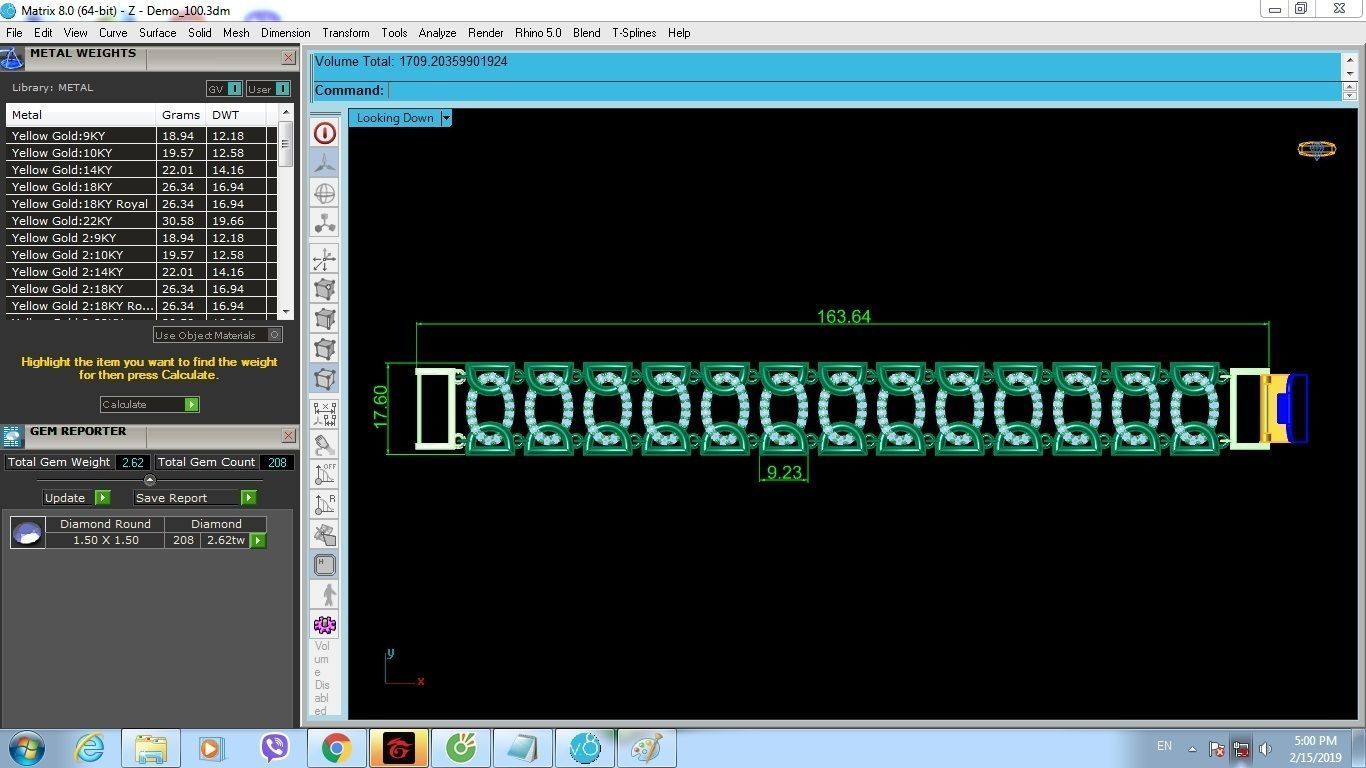Click the Gem Reporter panel icon

click(x=12, y=436)
